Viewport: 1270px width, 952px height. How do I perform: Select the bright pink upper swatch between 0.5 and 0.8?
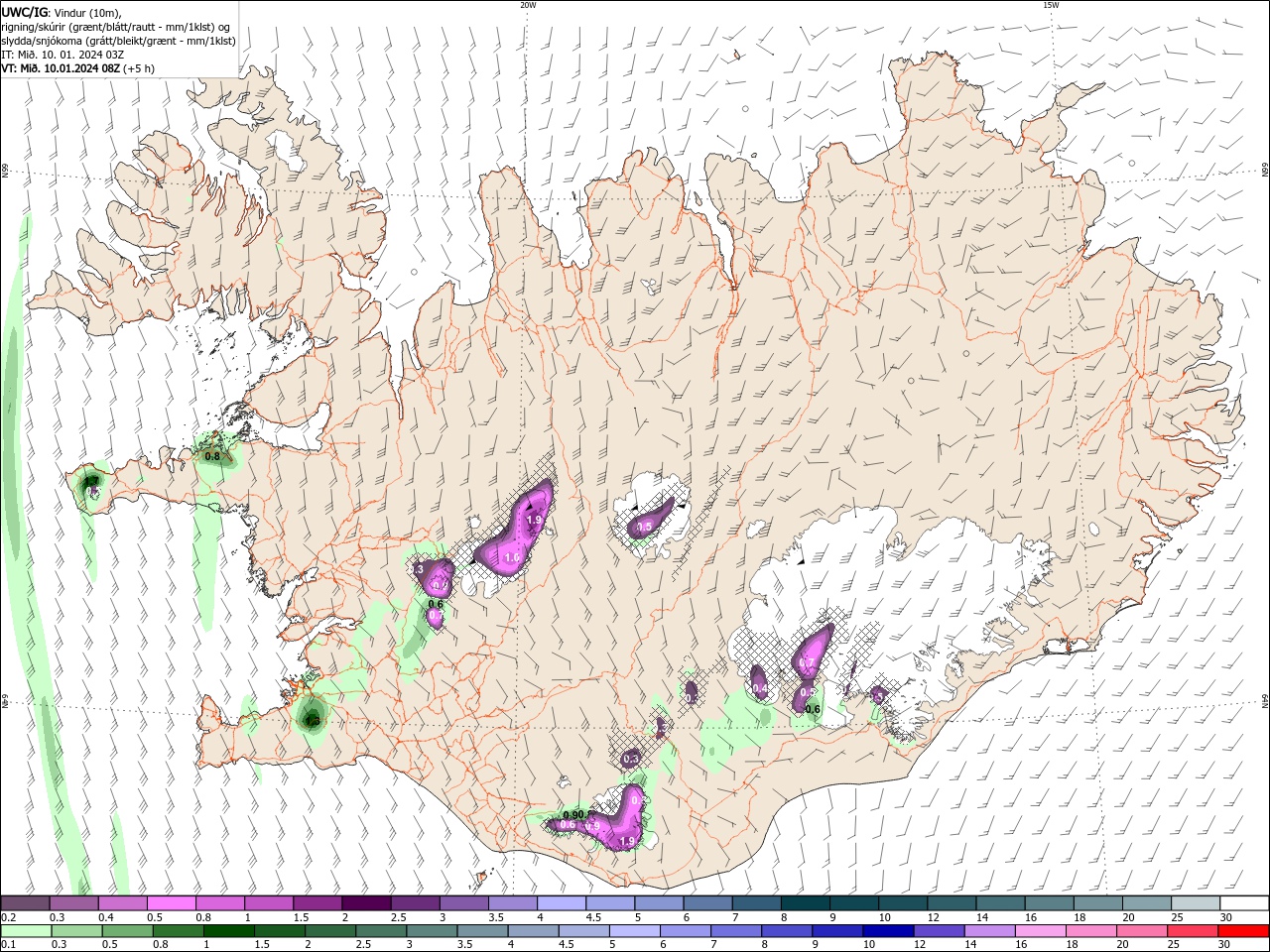click(x=172, y=902)
